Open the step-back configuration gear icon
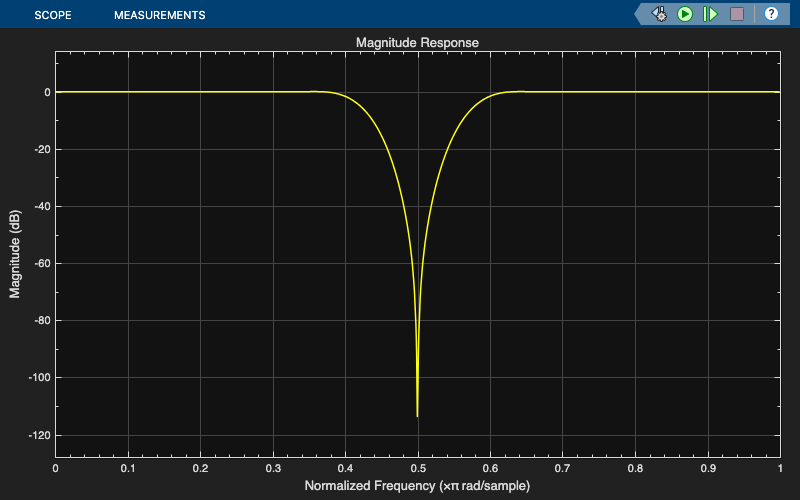Image resolution: width=800 pixels, height=500 pixels. pyautogui.click(x=659, y=14)
